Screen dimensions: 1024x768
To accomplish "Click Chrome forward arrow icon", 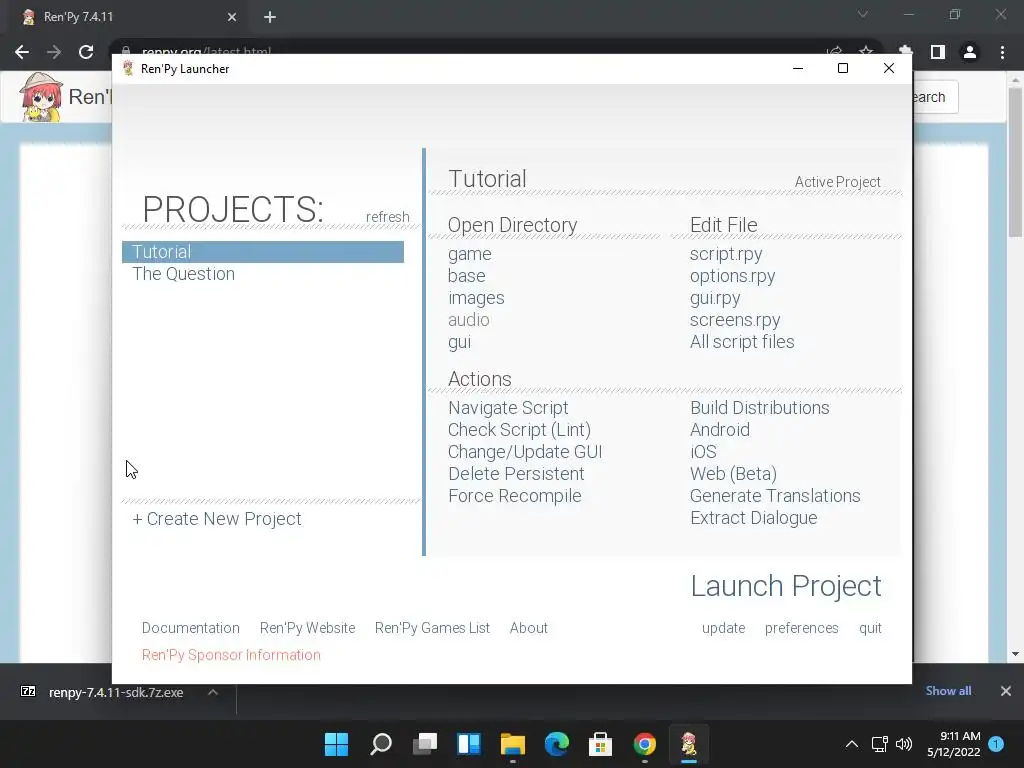I will tap(54, 52).
